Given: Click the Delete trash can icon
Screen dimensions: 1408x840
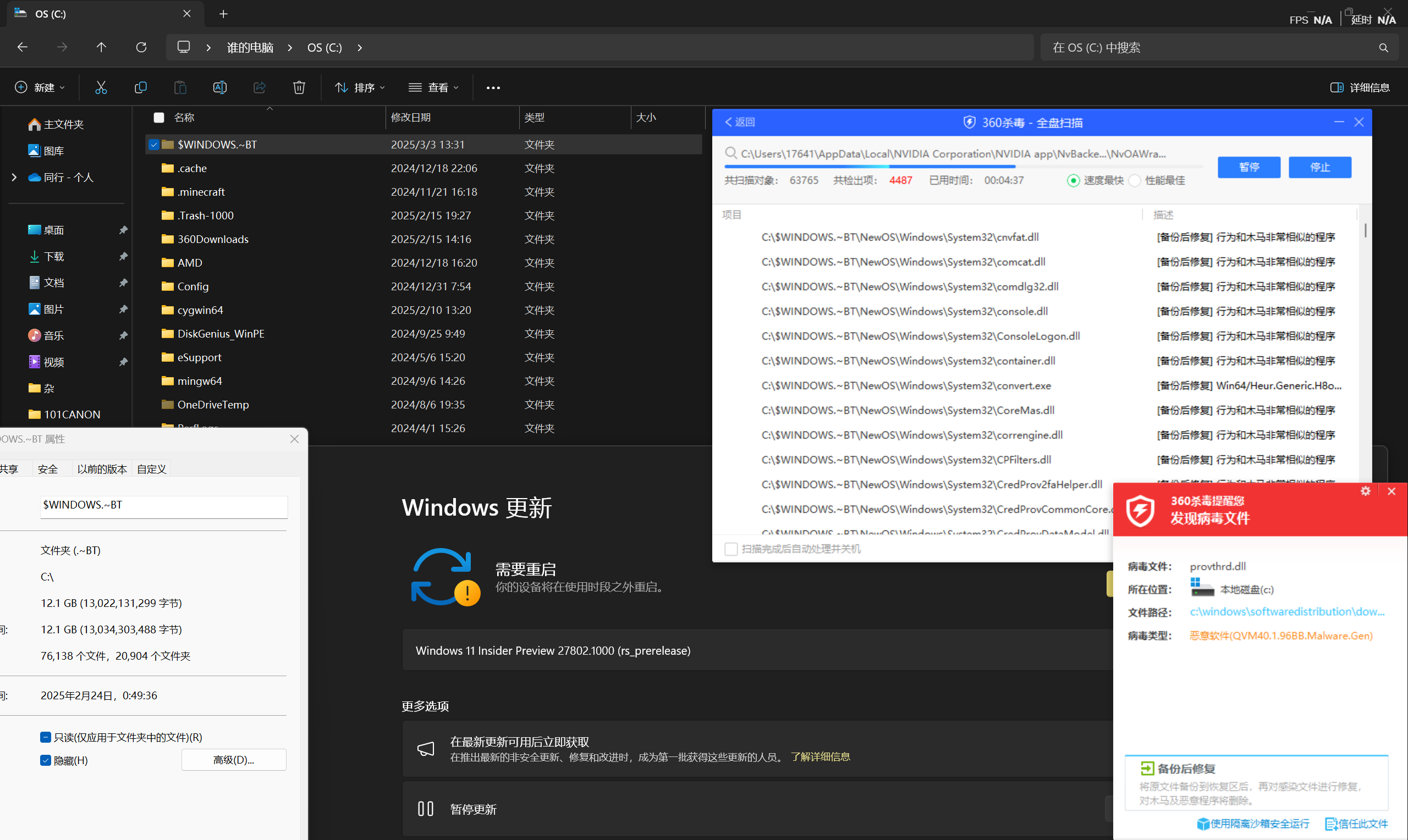Looking at the screenshot, I should pyautogui.click(x=299, y=87).
